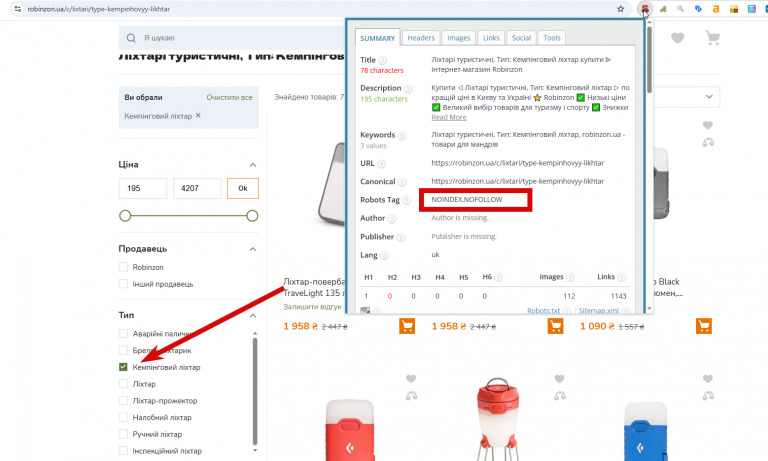Image resolution: width=768 pixels, height=461 pixels.
Task: Collapse the 'Продавець' filter section
Action: click(253, 249)
